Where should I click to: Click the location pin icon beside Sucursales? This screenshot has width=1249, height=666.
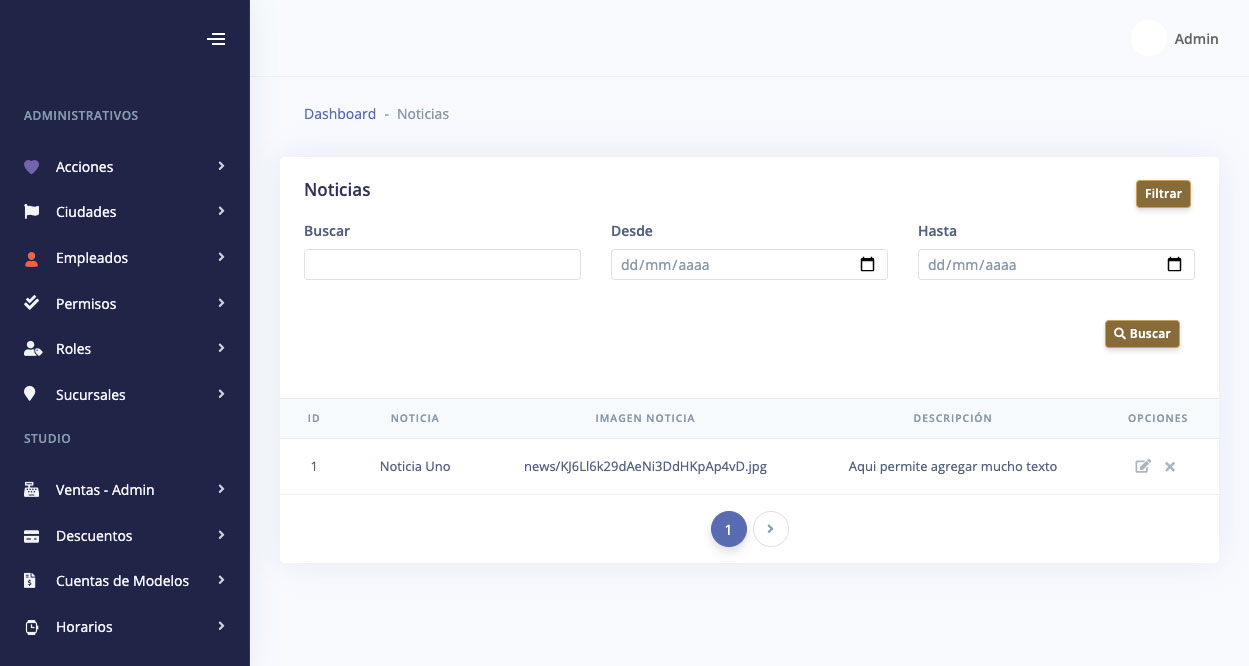pyautogui.click(x=31, y=394)
